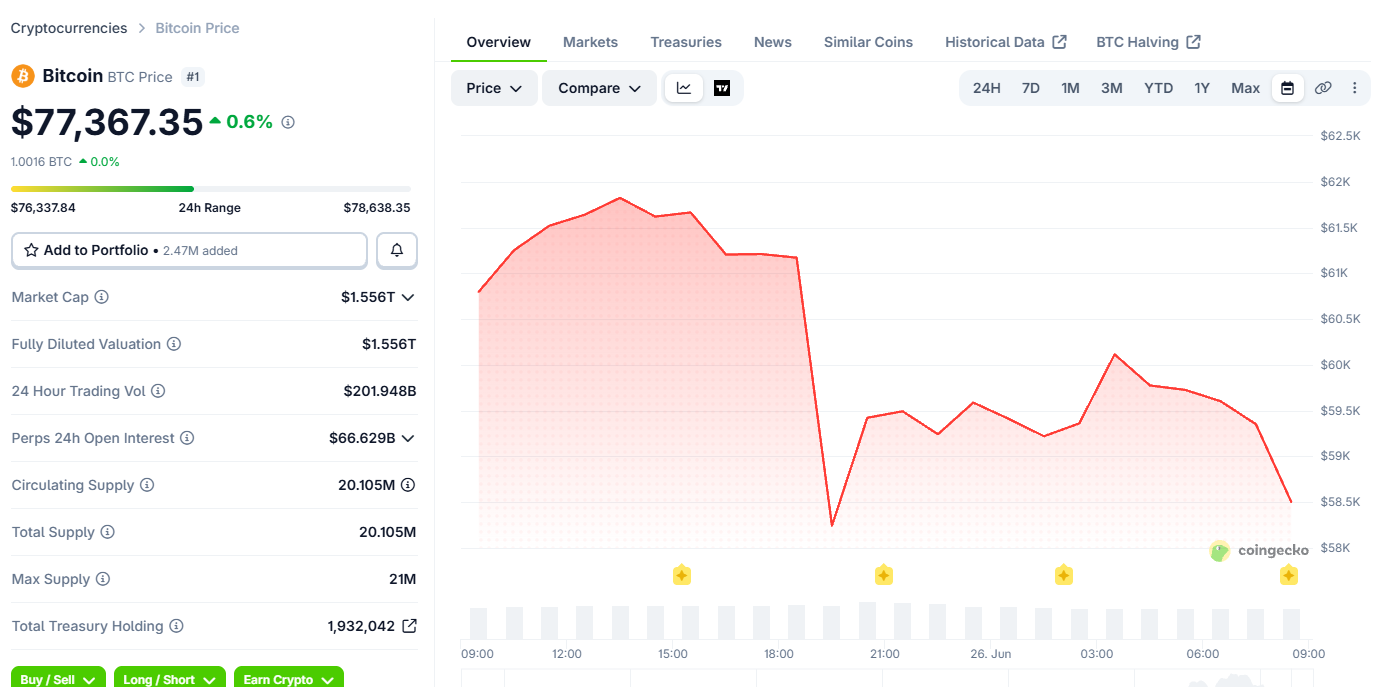This screenshot has height=687, width=1381.
Task: Switch to News tab
Action: [x=773, y=42]
